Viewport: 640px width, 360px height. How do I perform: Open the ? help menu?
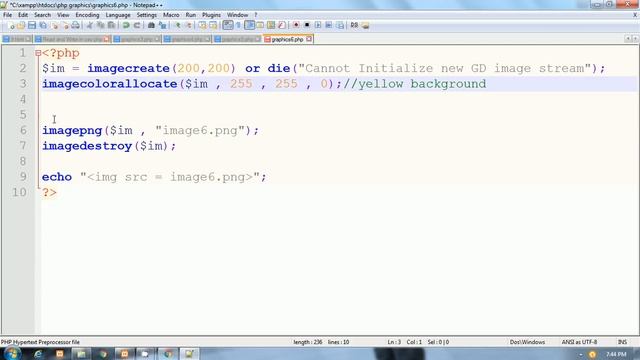pyautogui.click(x=256, y=15)
